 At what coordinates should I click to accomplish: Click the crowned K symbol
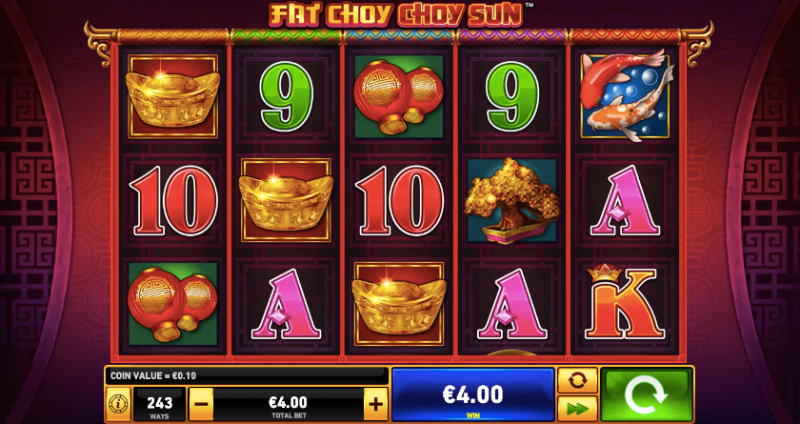[620, 302]
